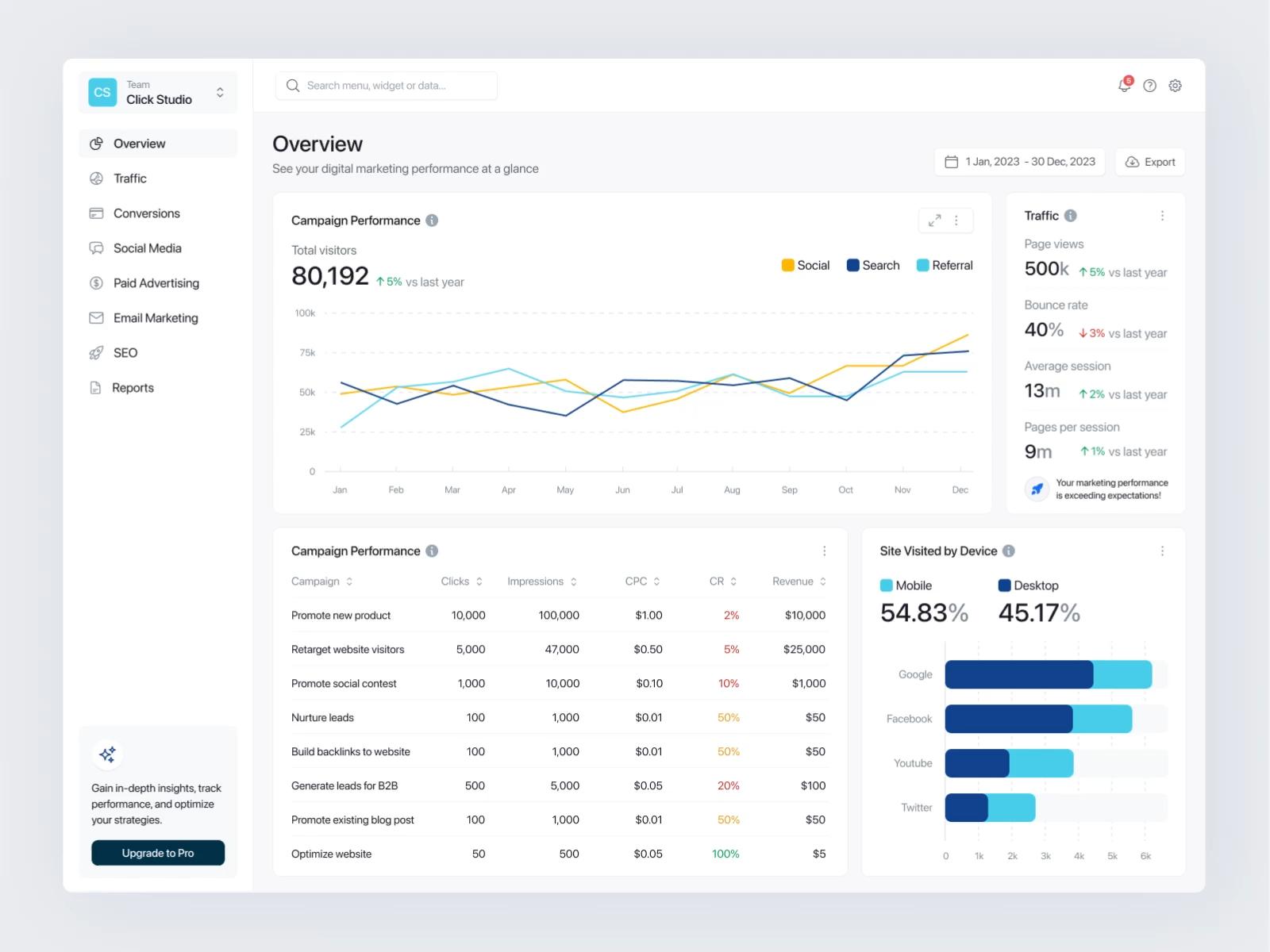This screenshot has height=952, width=1270.
Task: Show info for Site Visited by Device
Action: coord(1009,551)
